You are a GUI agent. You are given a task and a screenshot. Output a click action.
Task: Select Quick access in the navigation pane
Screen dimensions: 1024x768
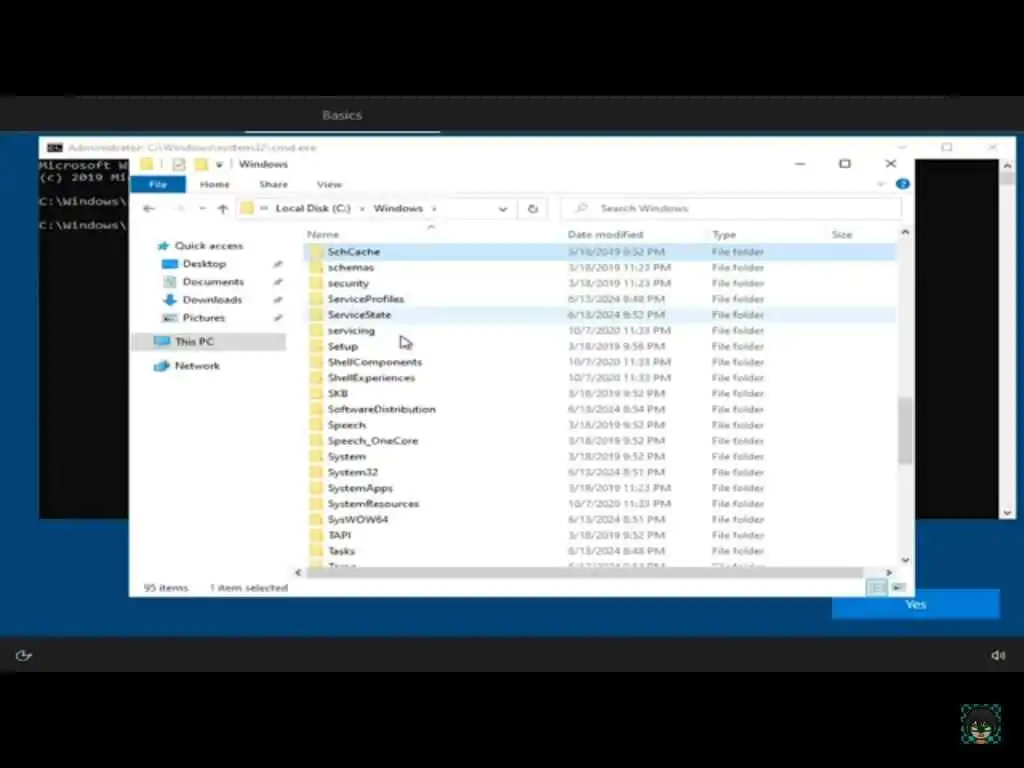click(x=208, y=246)
